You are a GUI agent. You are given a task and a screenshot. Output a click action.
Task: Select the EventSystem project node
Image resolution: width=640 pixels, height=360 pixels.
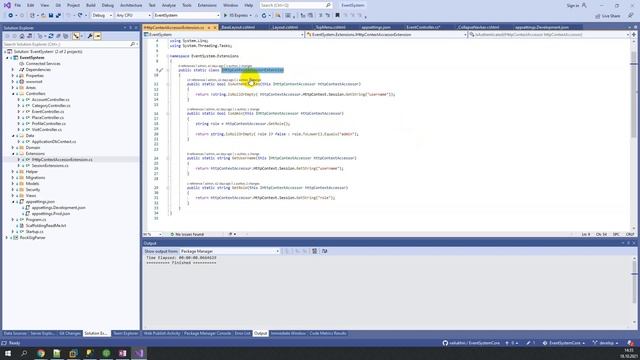click(x=32, y=58)
